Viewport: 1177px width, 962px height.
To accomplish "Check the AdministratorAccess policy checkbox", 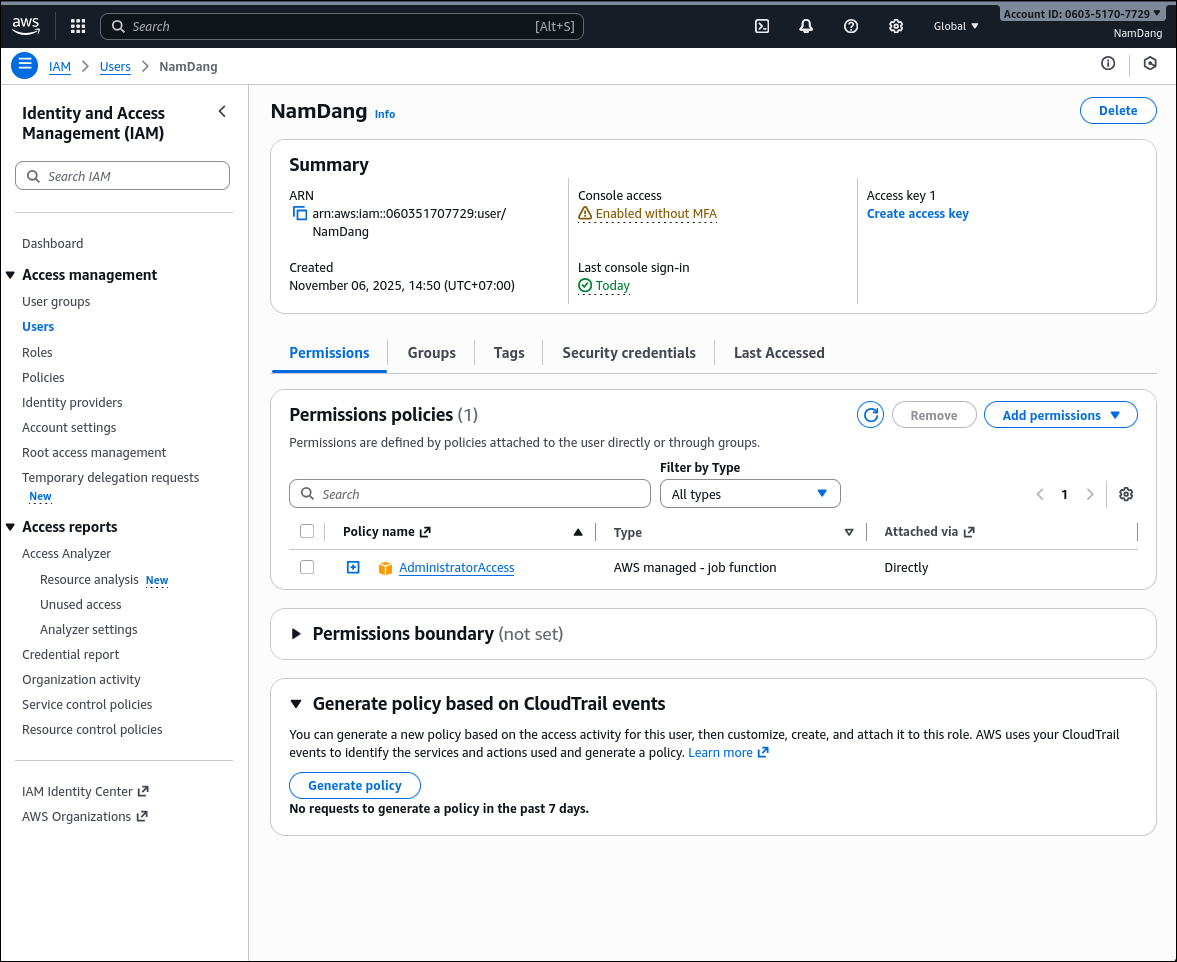I will point(307,567).
